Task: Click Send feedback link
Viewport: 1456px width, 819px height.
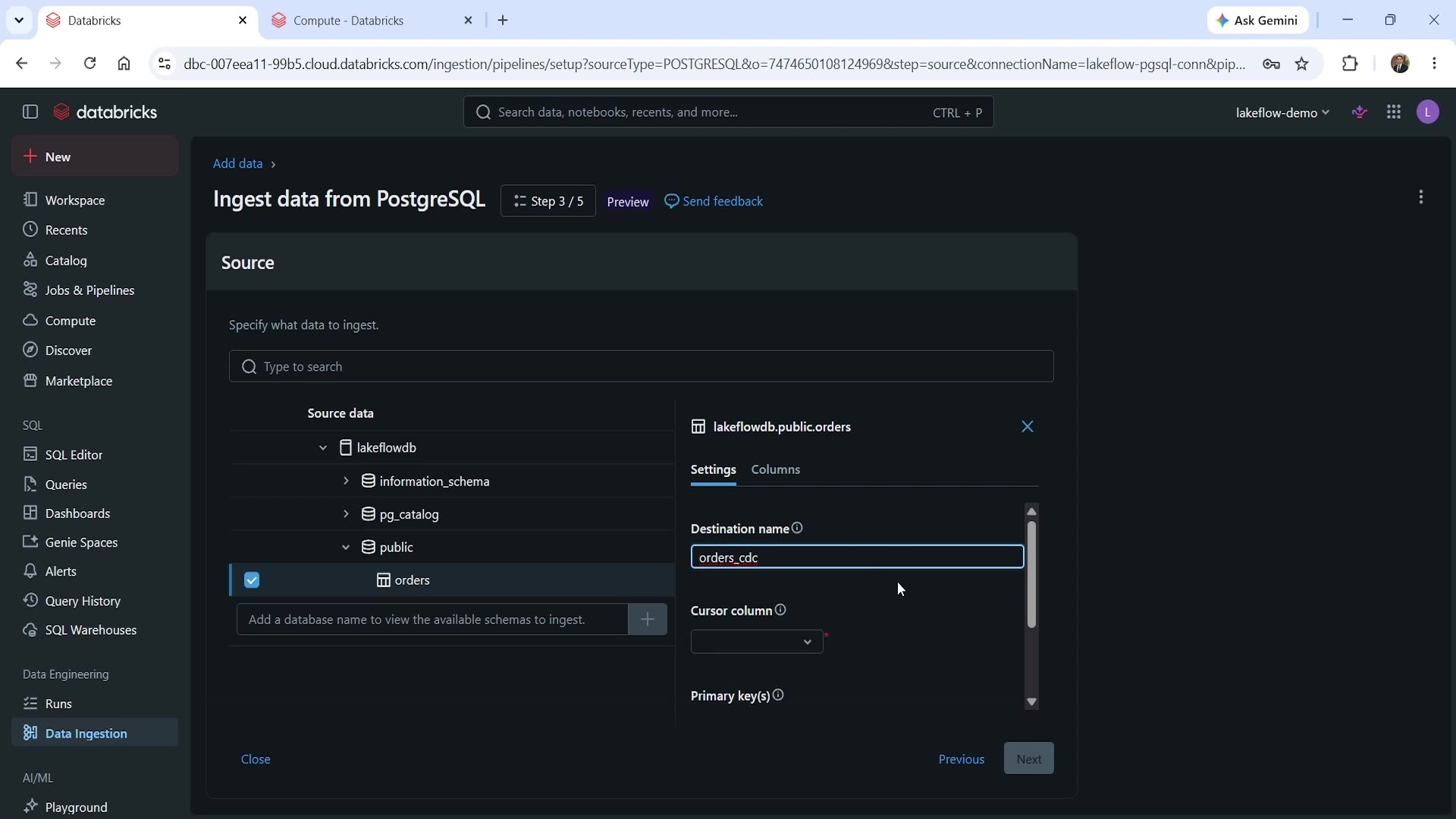Action: tap(714, 201)
